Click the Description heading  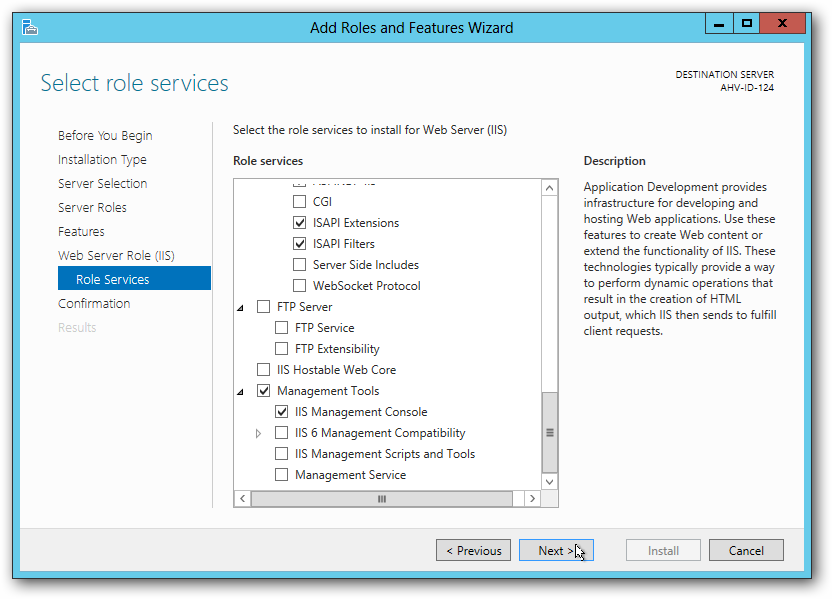click(x=614, y=161)
